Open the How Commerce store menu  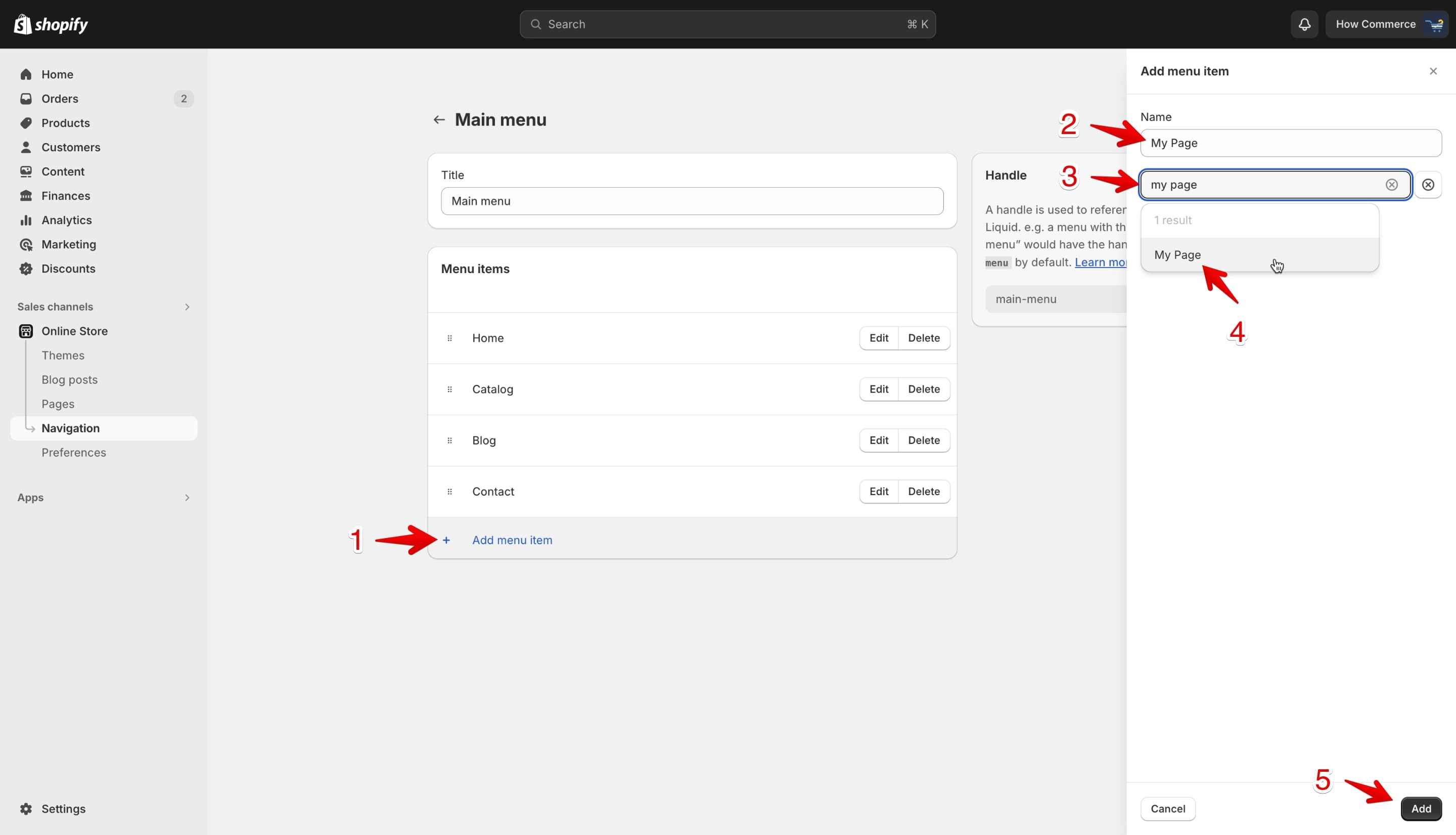click(x=1387, y=24)
